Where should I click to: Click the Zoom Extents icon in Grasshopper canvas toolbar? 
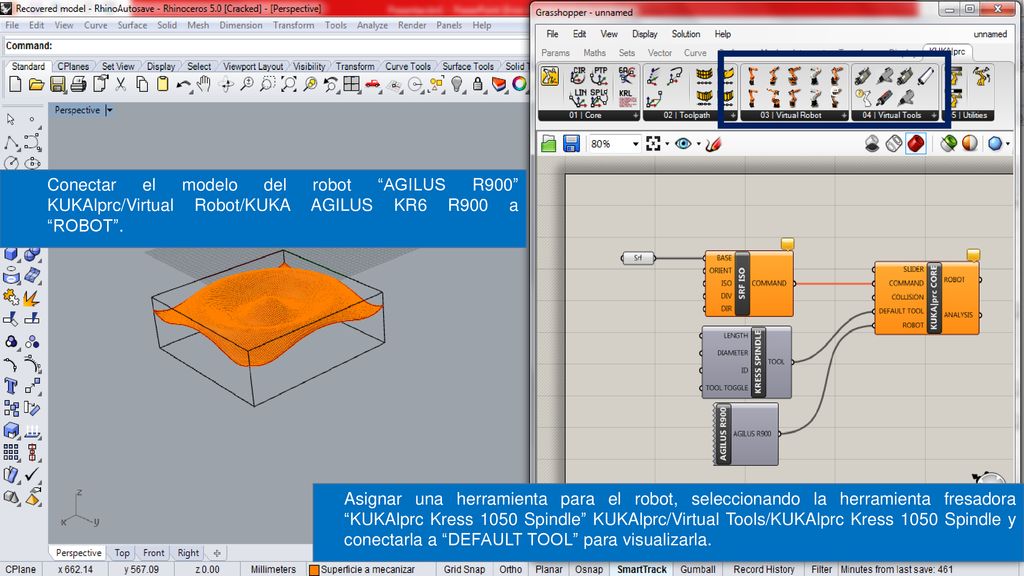tap(652, 144)
